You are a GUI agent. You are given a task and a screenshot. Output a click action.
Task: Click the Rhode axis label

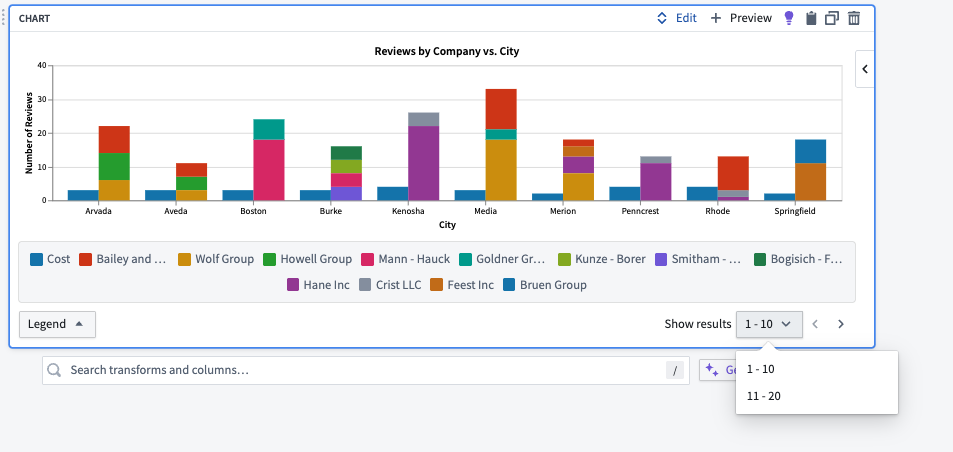point(718,211)
